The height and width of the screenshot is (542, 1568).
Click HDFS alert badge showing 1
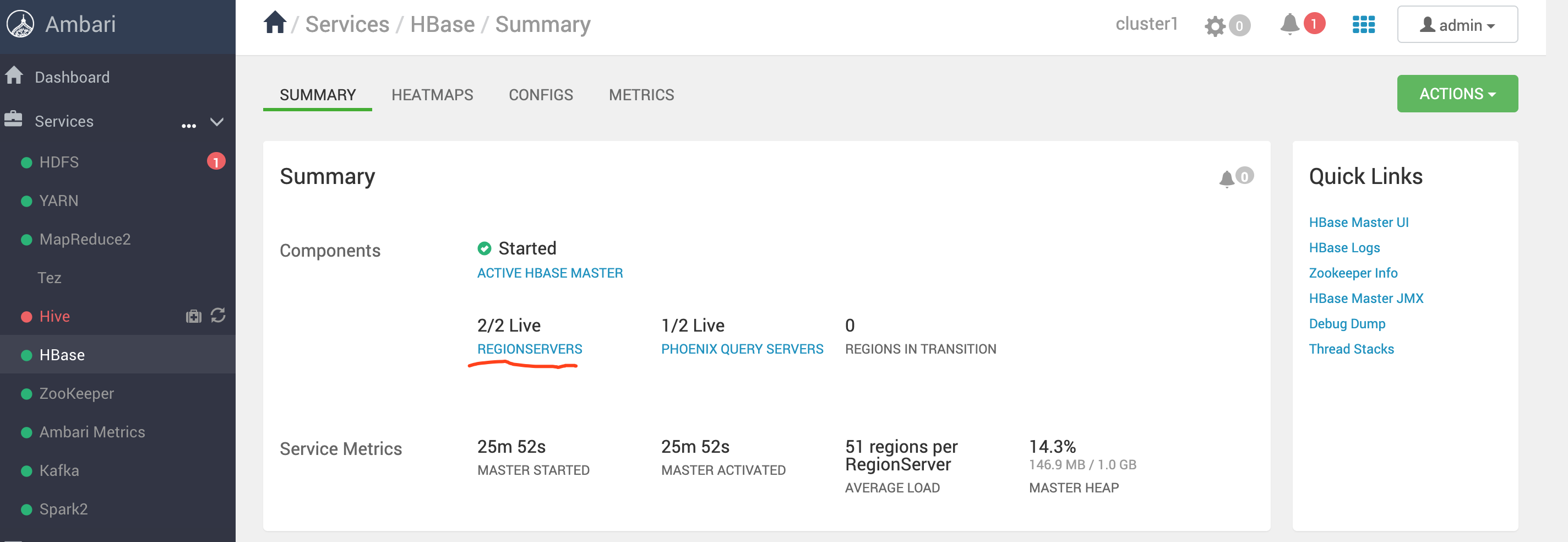pos(215,161)
